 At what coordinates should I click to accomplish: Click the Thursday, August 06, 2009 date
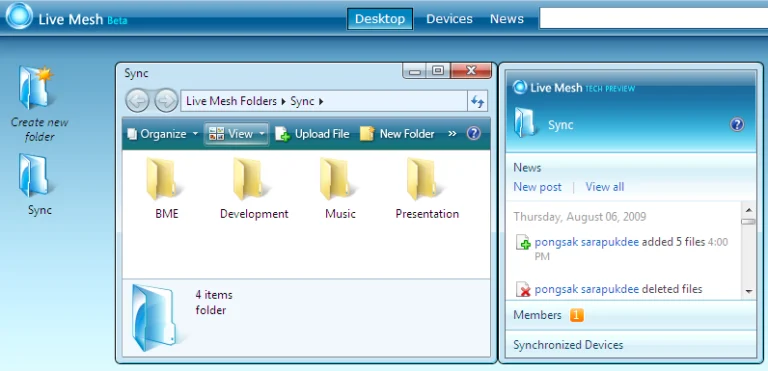pyautogui.click(x=579, y=216)
